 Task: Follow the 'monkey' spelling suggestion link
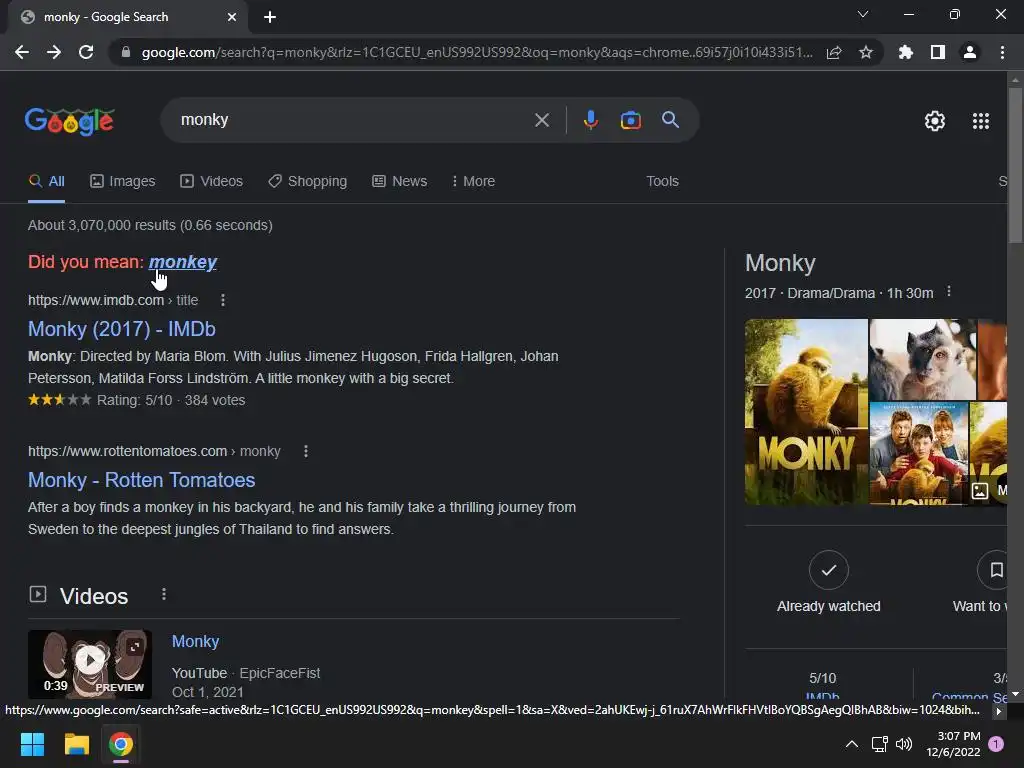click(x=183, y=262)
